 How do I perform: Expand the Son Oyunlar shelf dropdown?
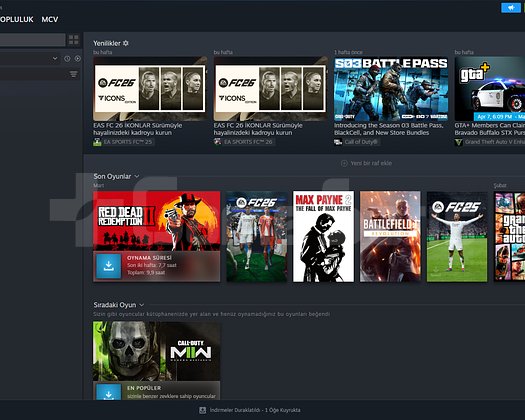pos(137,176)
